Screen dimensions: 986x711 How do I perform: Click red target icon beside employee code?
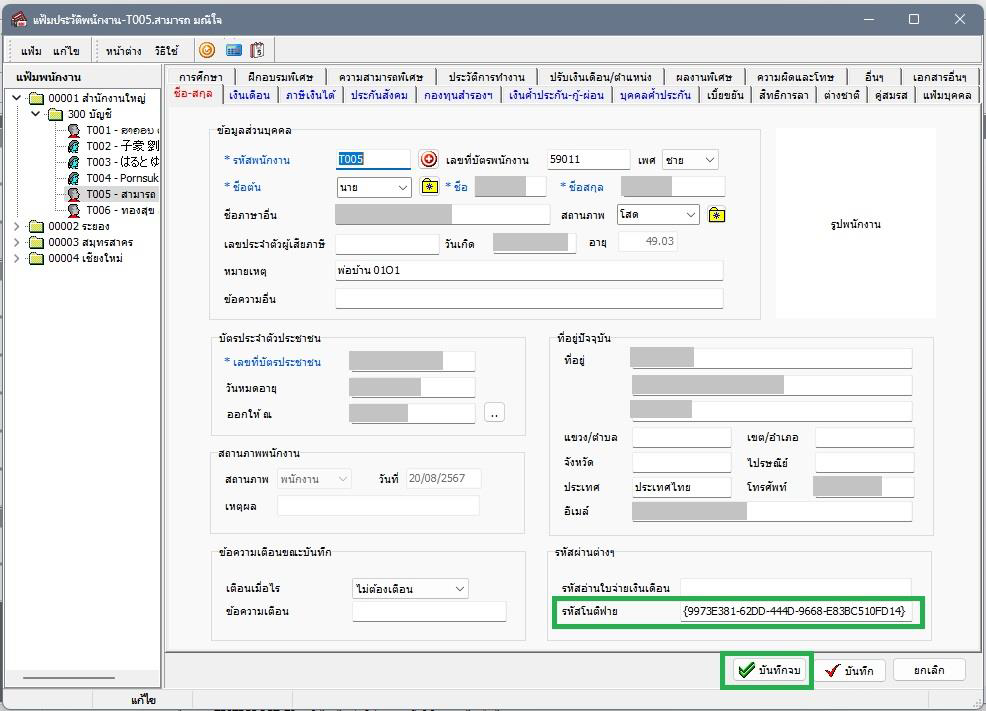428,160
